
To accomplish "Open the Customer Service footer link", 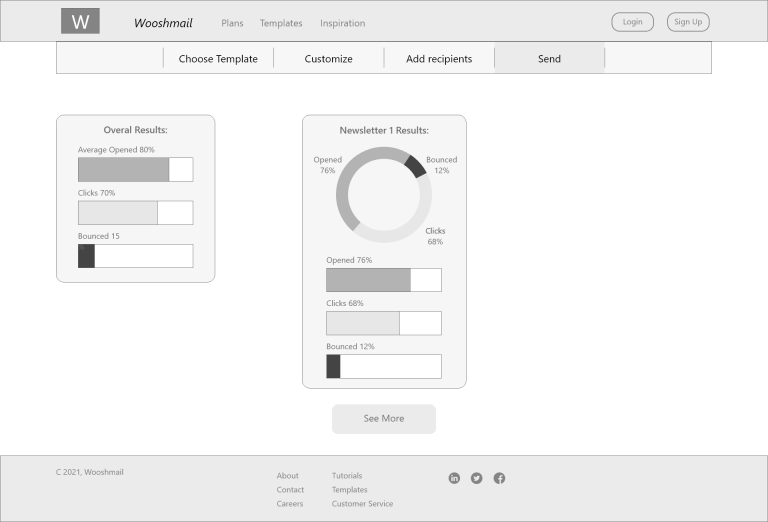I will tap(362, 504).
